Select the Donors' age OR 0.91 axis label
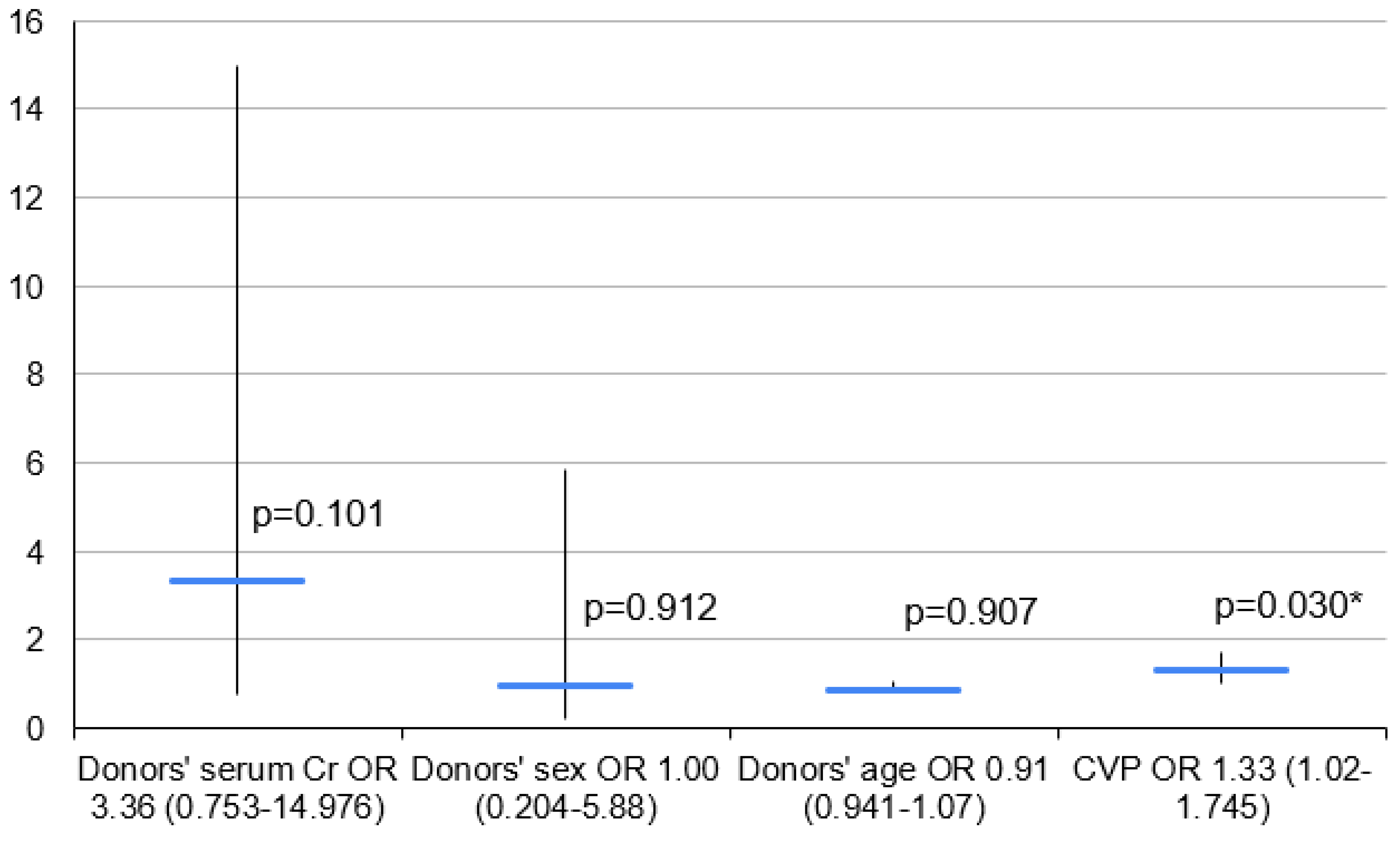Image resolution: width=1400 pixels, height=841 pixels. 893,788
